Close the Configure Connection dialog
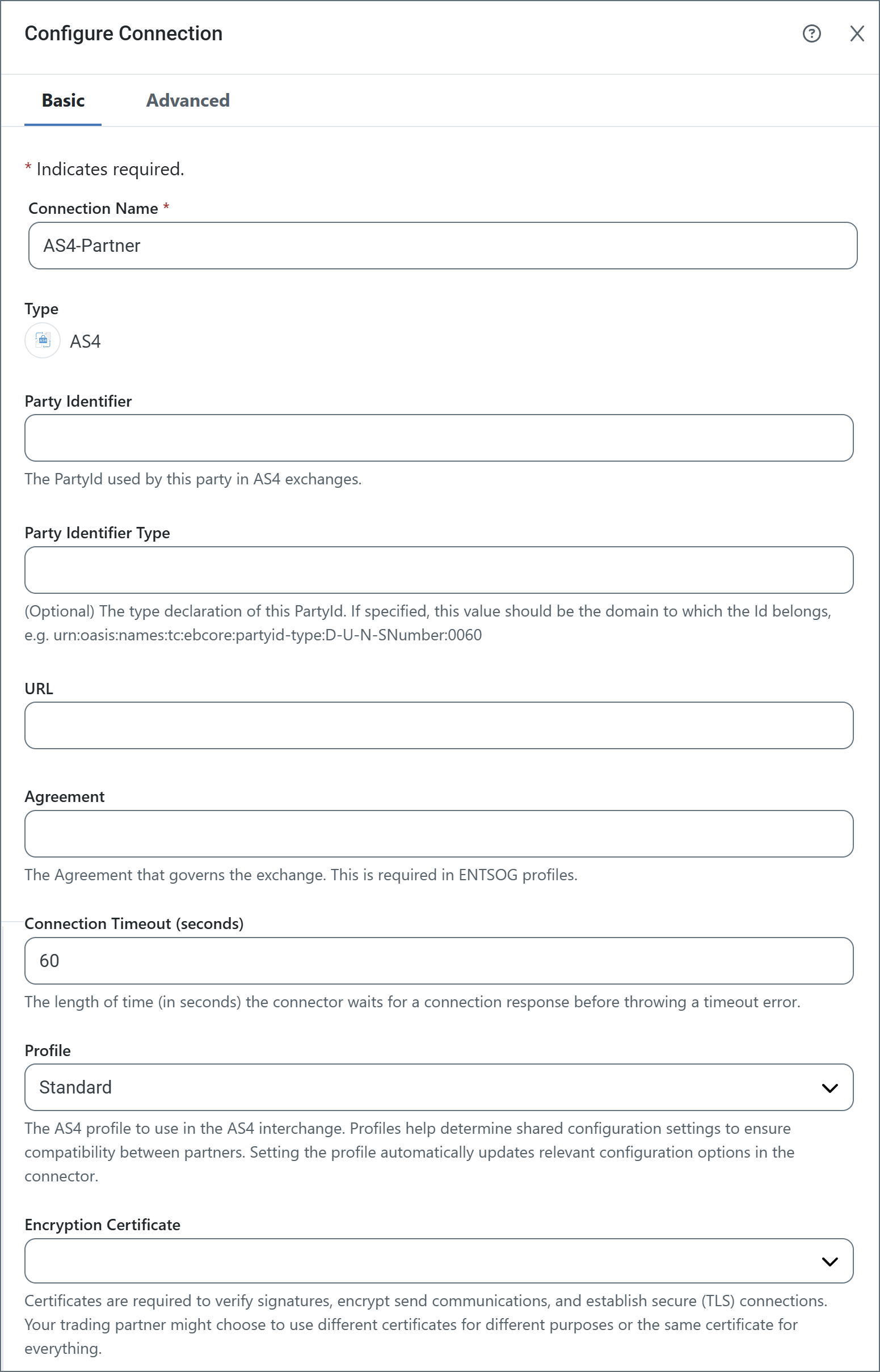 click(x=857, y=33)
